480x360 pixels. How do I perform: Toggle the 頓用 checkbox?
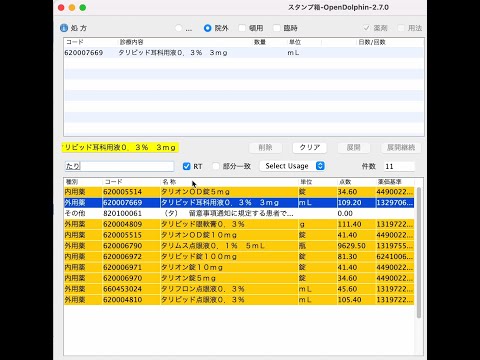242,28
